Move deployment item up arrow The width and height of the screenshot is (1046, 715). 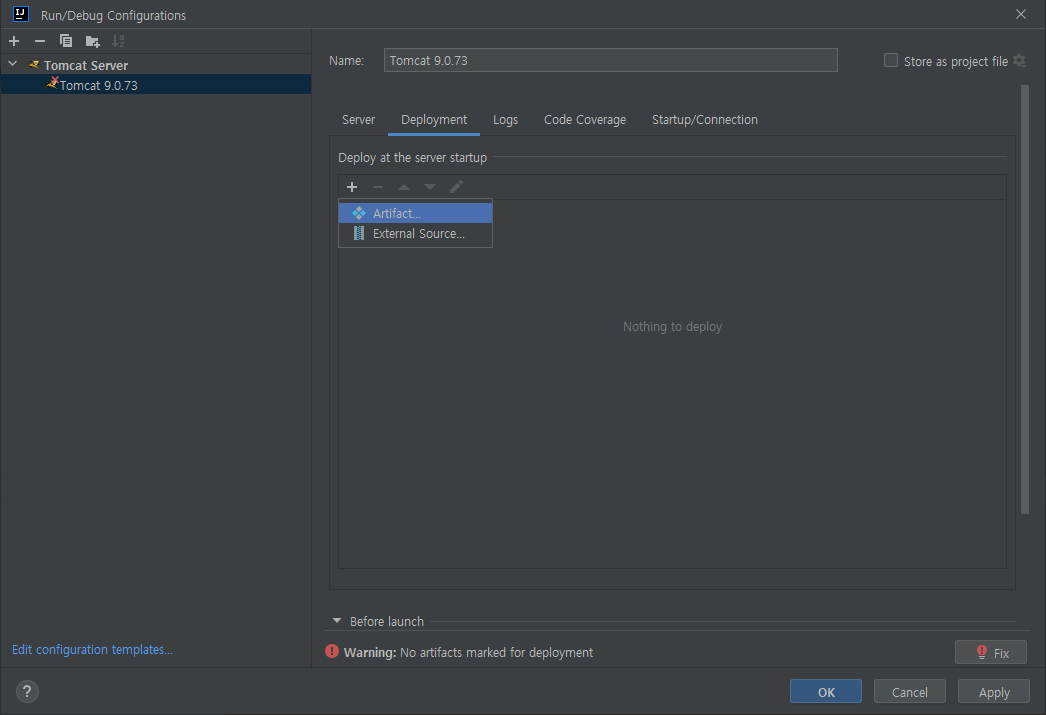point(404,187)
